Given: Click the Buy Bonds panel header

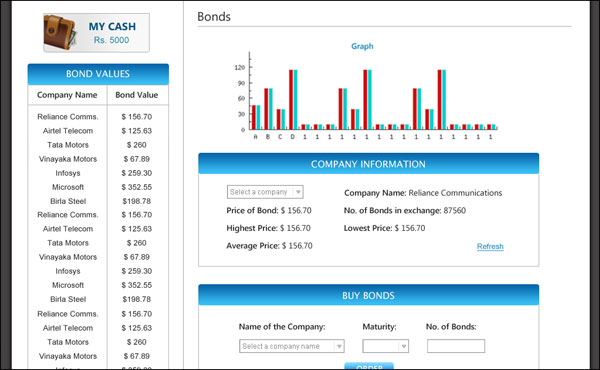Looking at the screenshot, I should pos(368,295).
